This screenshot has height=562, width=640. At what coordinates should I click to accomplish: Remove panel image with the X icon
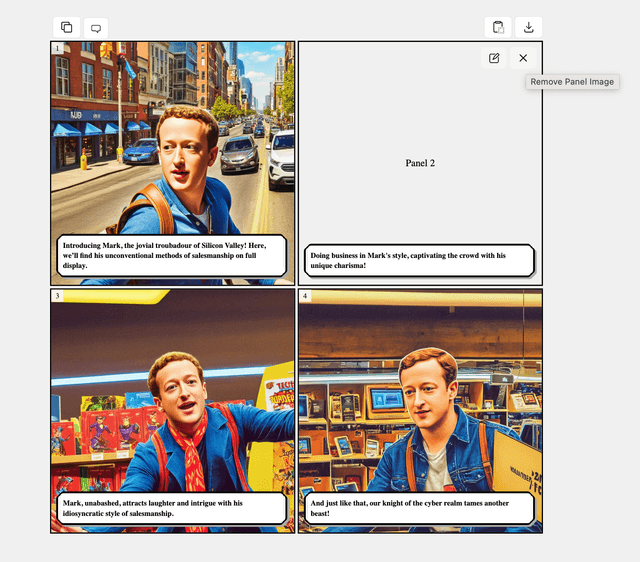click(x=523, y=58)
